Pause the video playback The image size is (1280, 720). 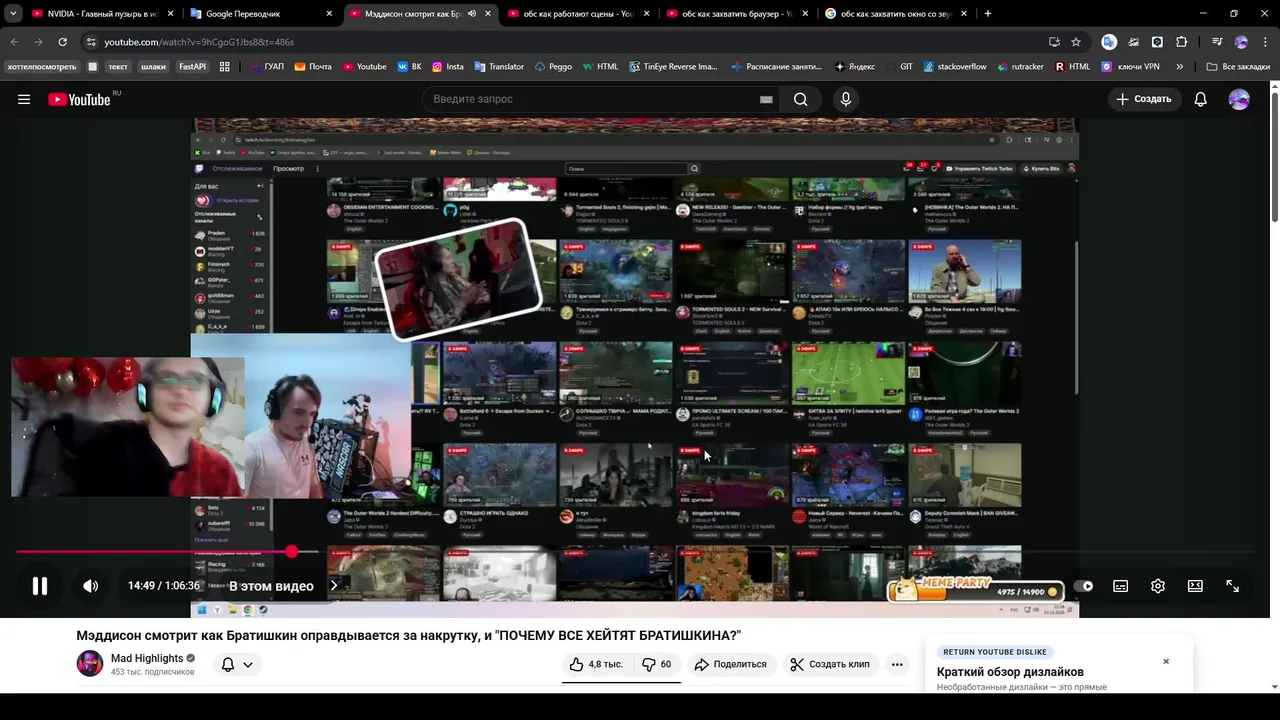coord(40,586)
